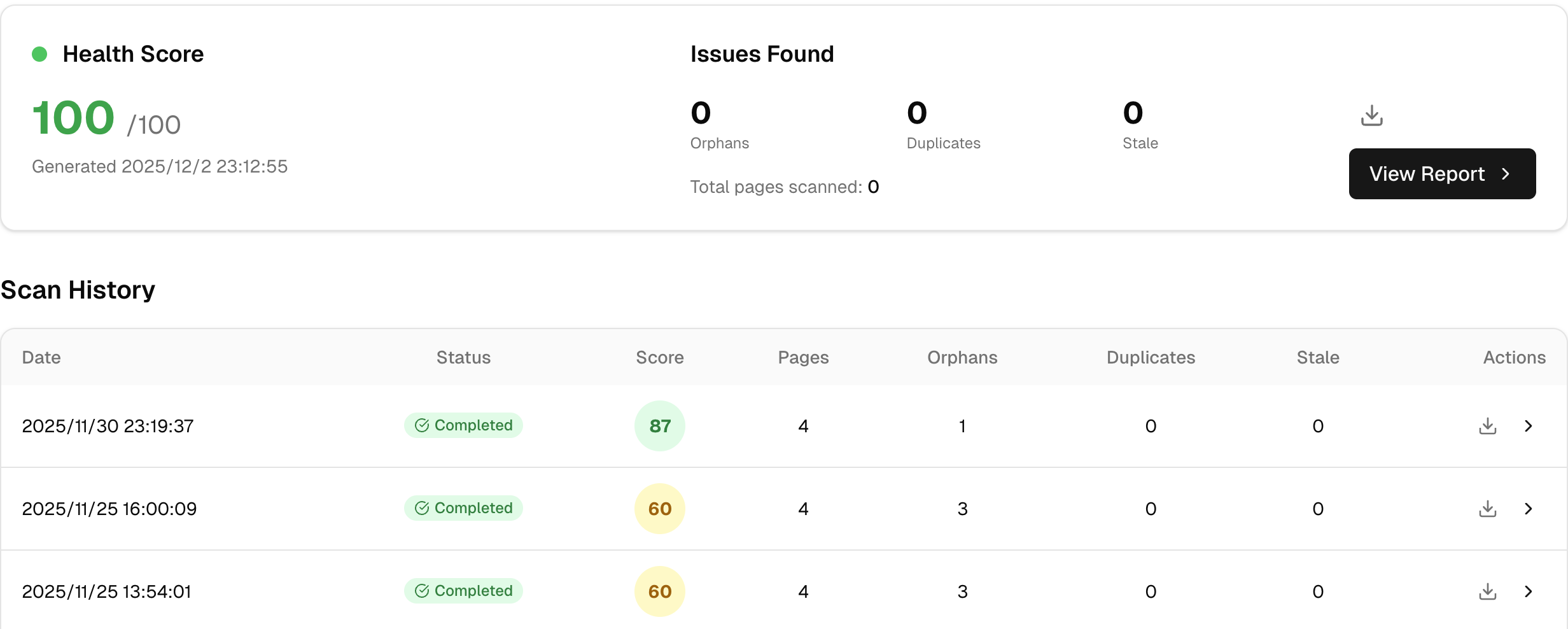Download the 2025/11/25 16:00:09 scan report
This screenshot has height=629, width=1568.
coord(1487,509)
